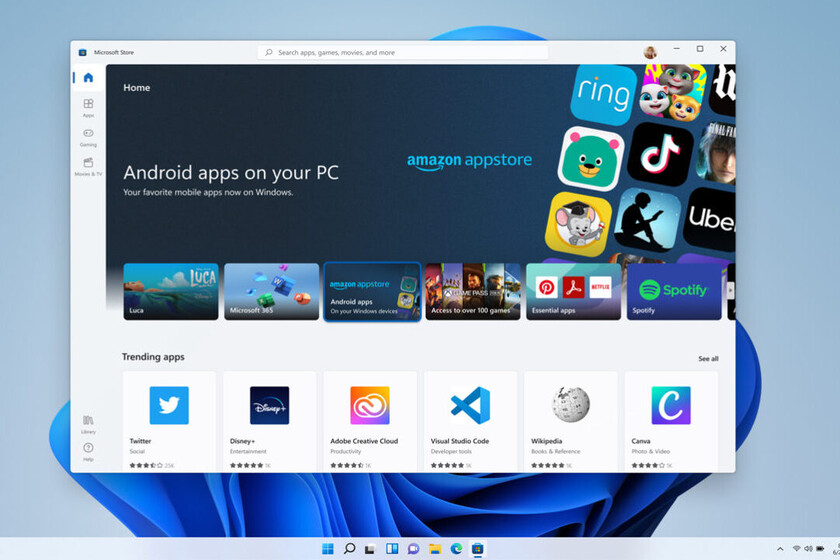Image resolution: width=840 pixels, height=560 pixels.
Task: Open File Explorer from the taskbar
Action: 434,549
